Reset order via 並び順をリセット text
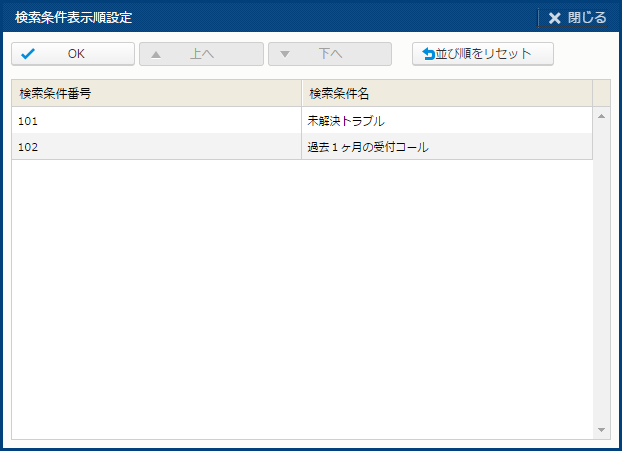The image size is (622, 451). click(489, 54)
